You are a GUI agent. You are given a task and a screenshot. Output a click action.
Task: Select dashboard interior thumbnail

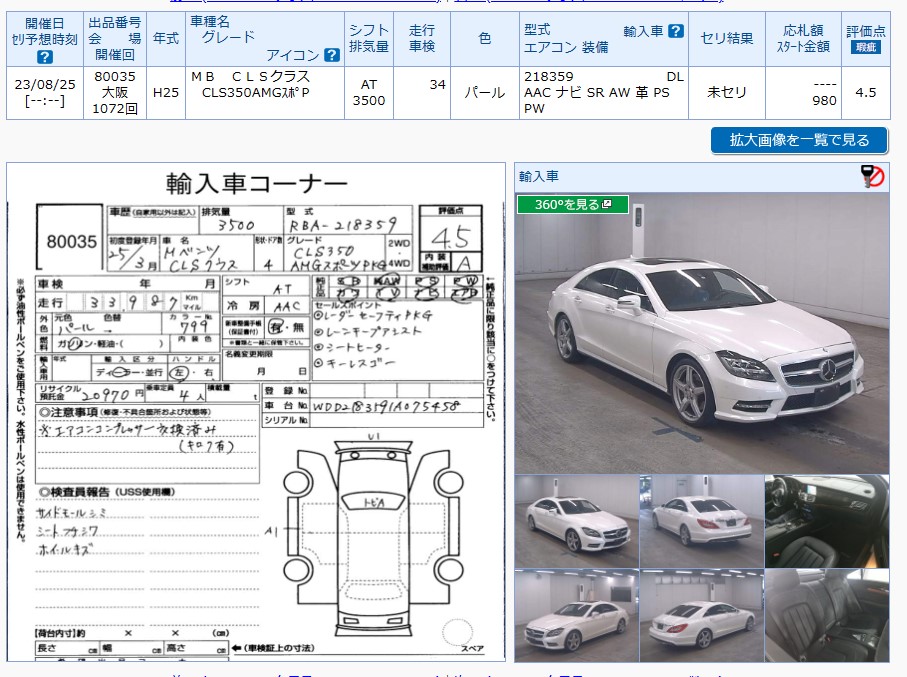point(827,521)
